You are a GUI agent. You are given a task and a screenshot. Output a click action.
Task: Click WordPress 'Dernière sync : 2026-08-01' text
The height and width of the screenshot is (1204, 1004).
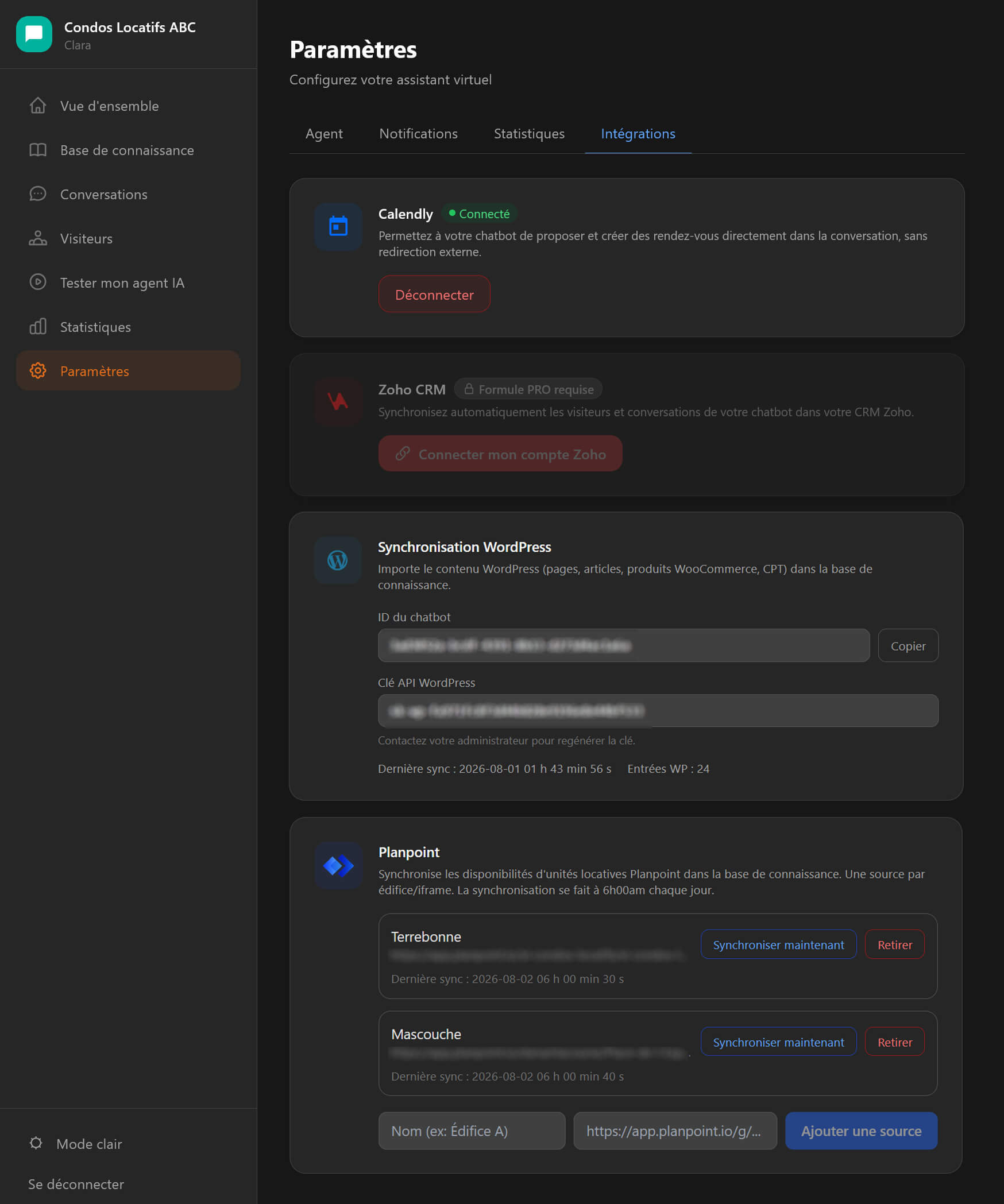click(495, 768)
